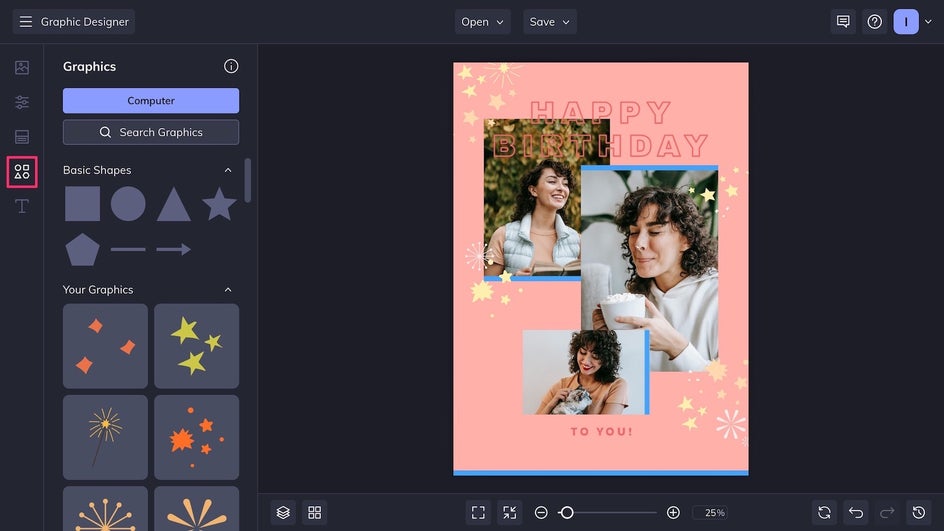Open the Image Manager sidebar tab
Screen dimensions: 944x531
click(x=22, y=67)
